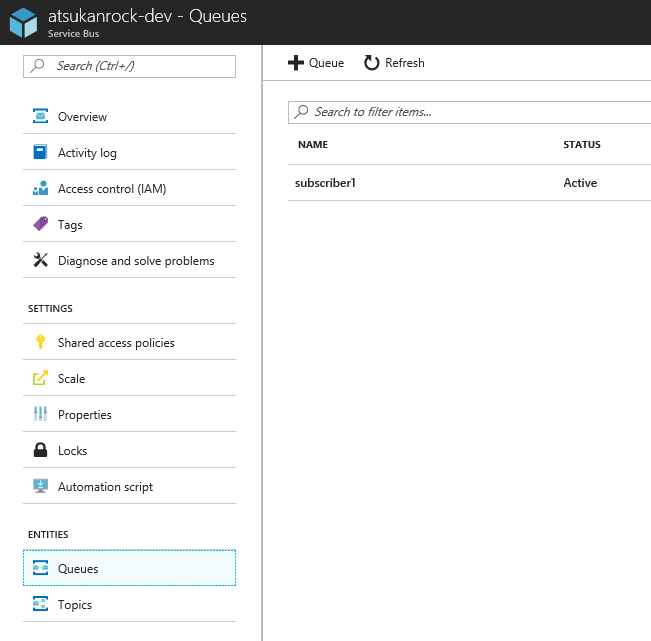Click the magnifier icon in filter box

point(301,111)
